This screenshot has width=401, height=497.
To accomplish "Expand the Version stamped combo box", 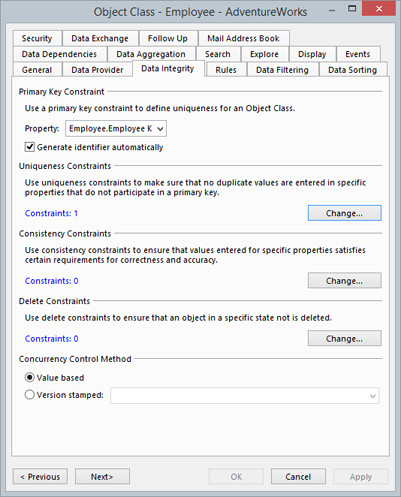I will coord(245,396).
